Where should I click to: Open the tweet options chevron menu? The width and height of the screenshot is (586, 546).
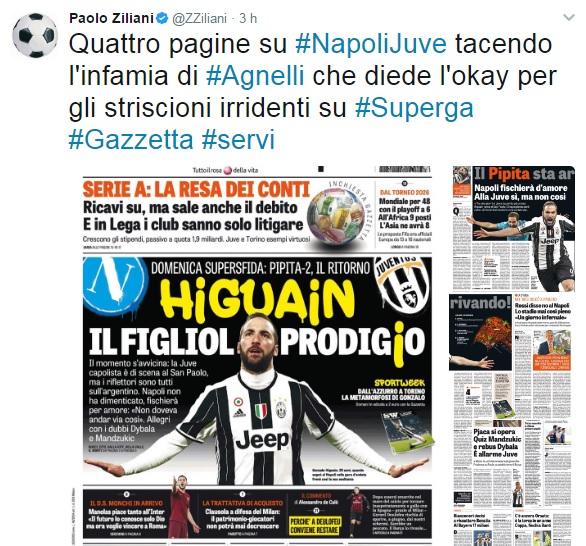(569, 17)
